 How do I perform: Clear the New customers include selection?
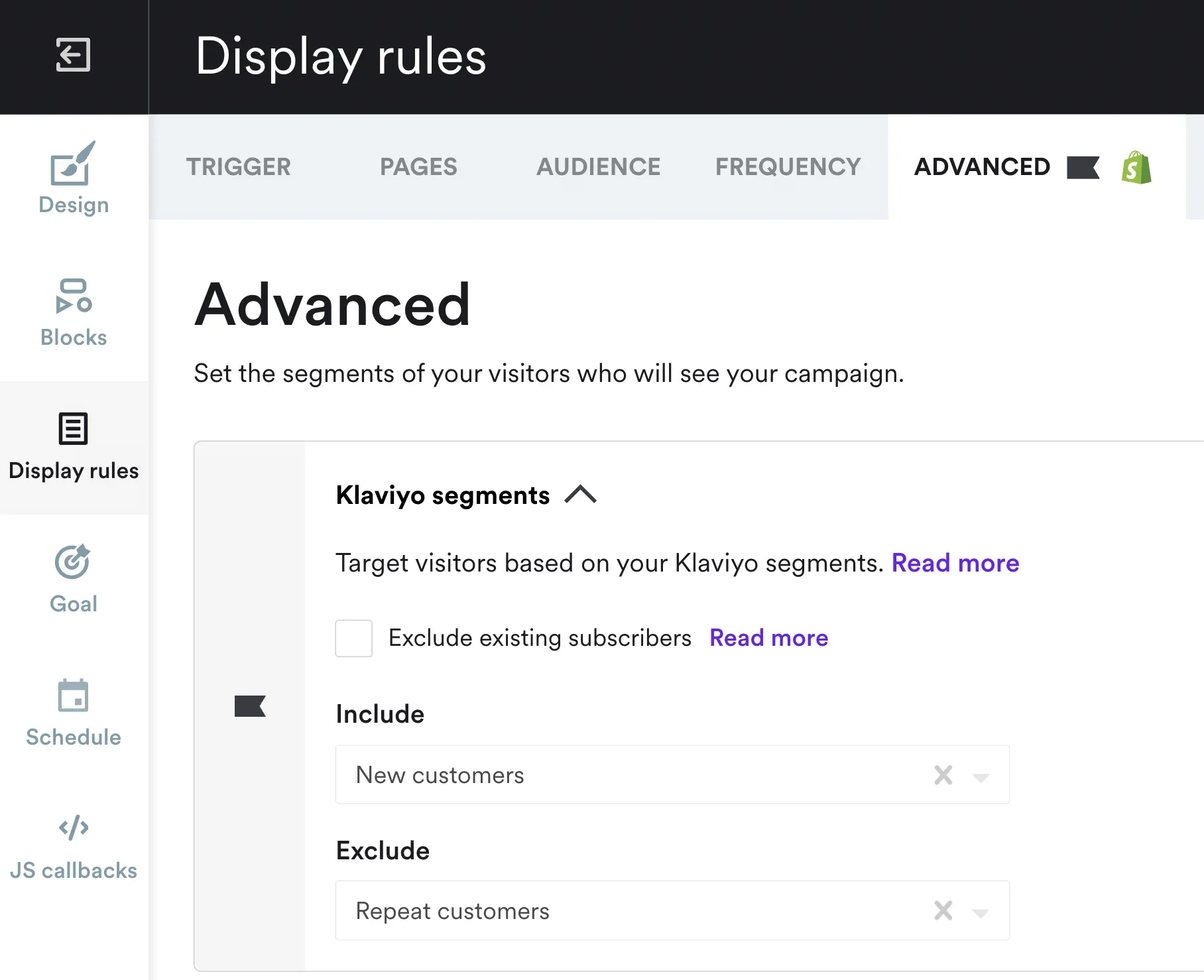pos(943,774)
